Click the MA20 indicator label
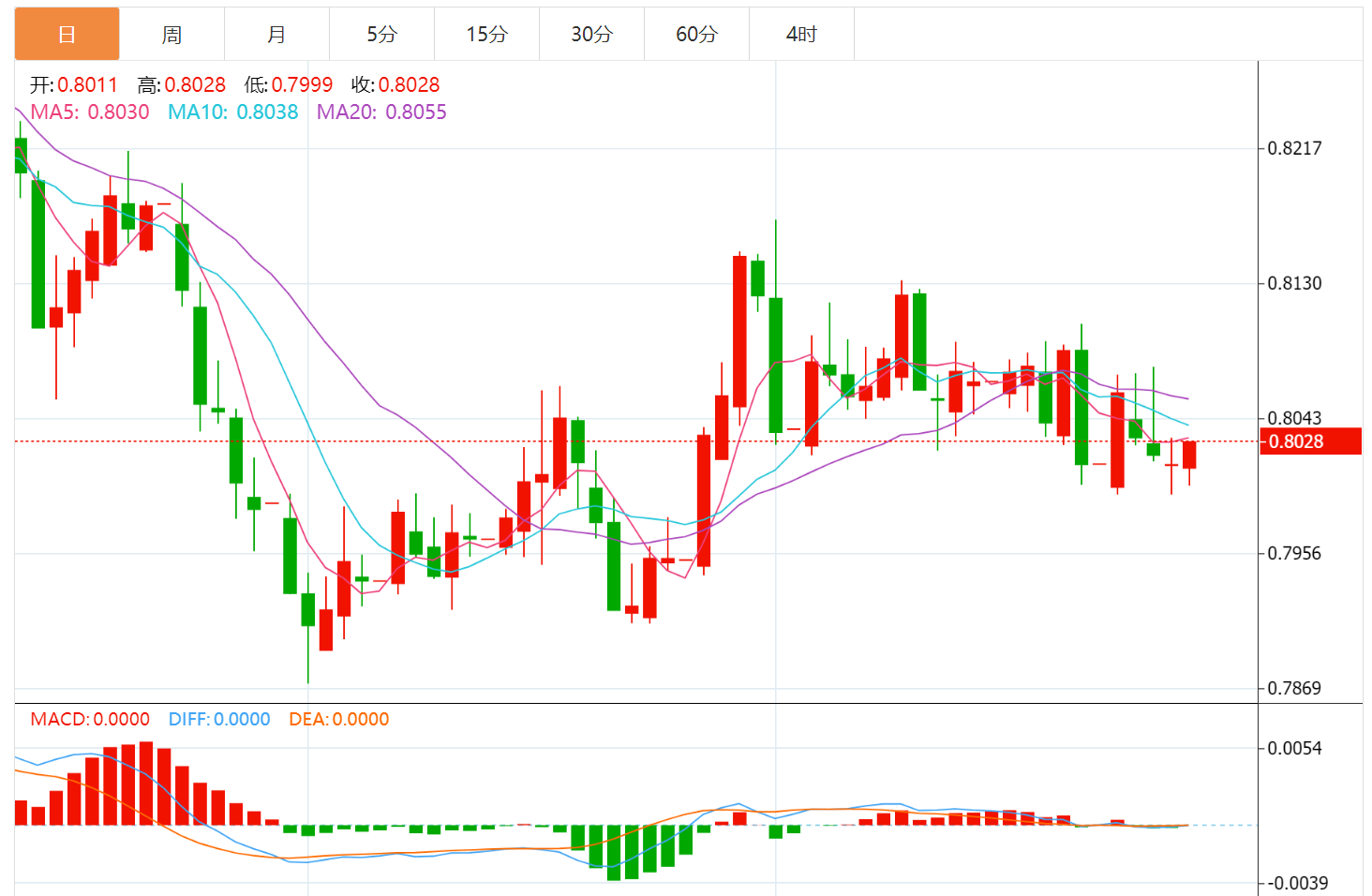The height and width of the screenshot is (896, 1372). (381, 112)
